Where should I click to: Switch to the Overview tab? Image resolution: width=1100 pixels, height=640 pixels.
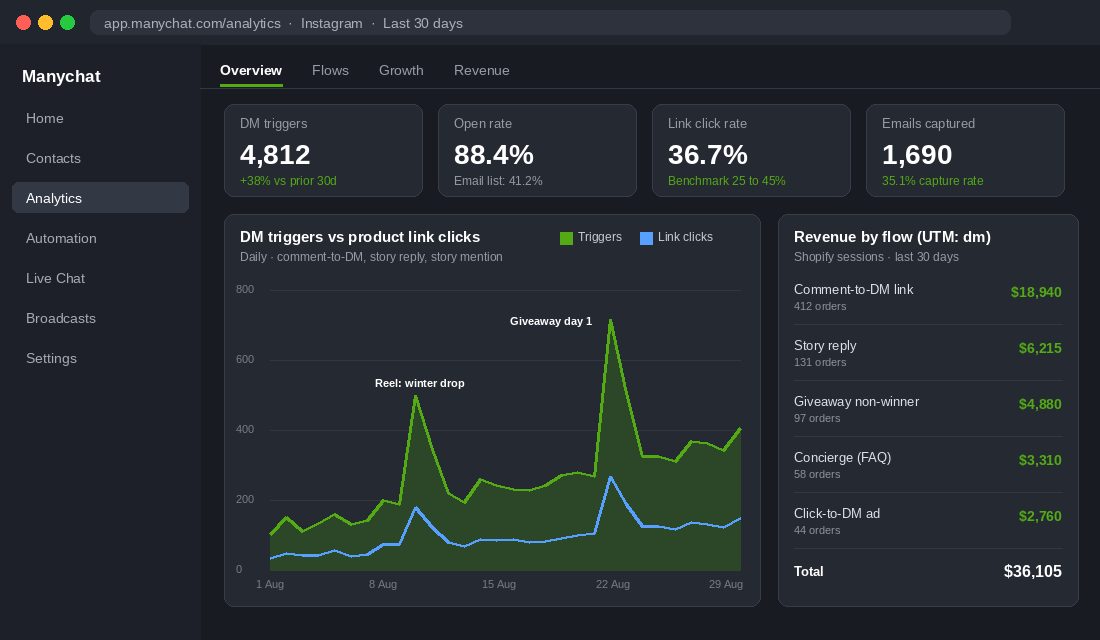click(251, 71)
